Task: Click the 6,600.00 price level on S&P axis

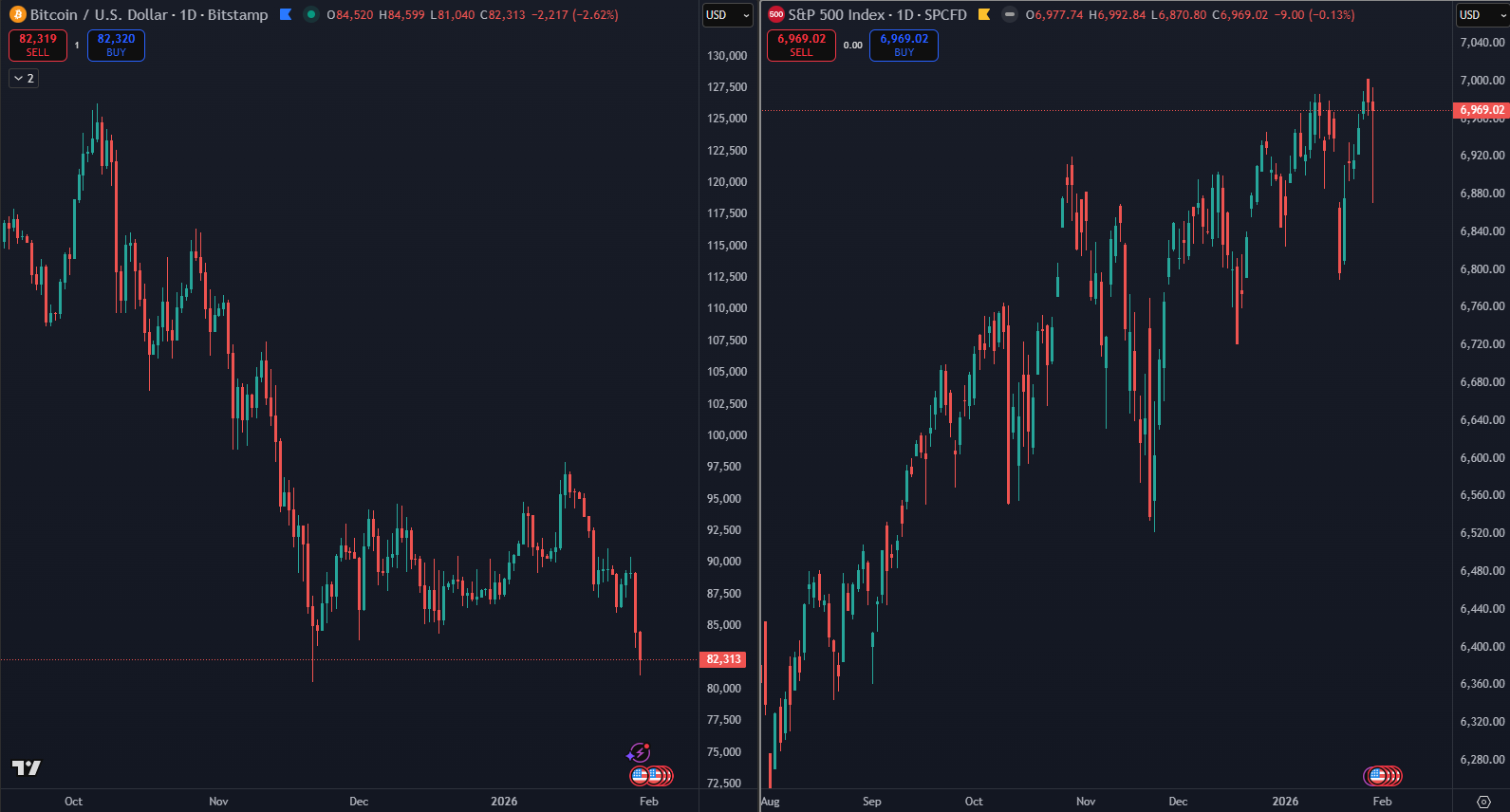Action: coord(1482,458)
